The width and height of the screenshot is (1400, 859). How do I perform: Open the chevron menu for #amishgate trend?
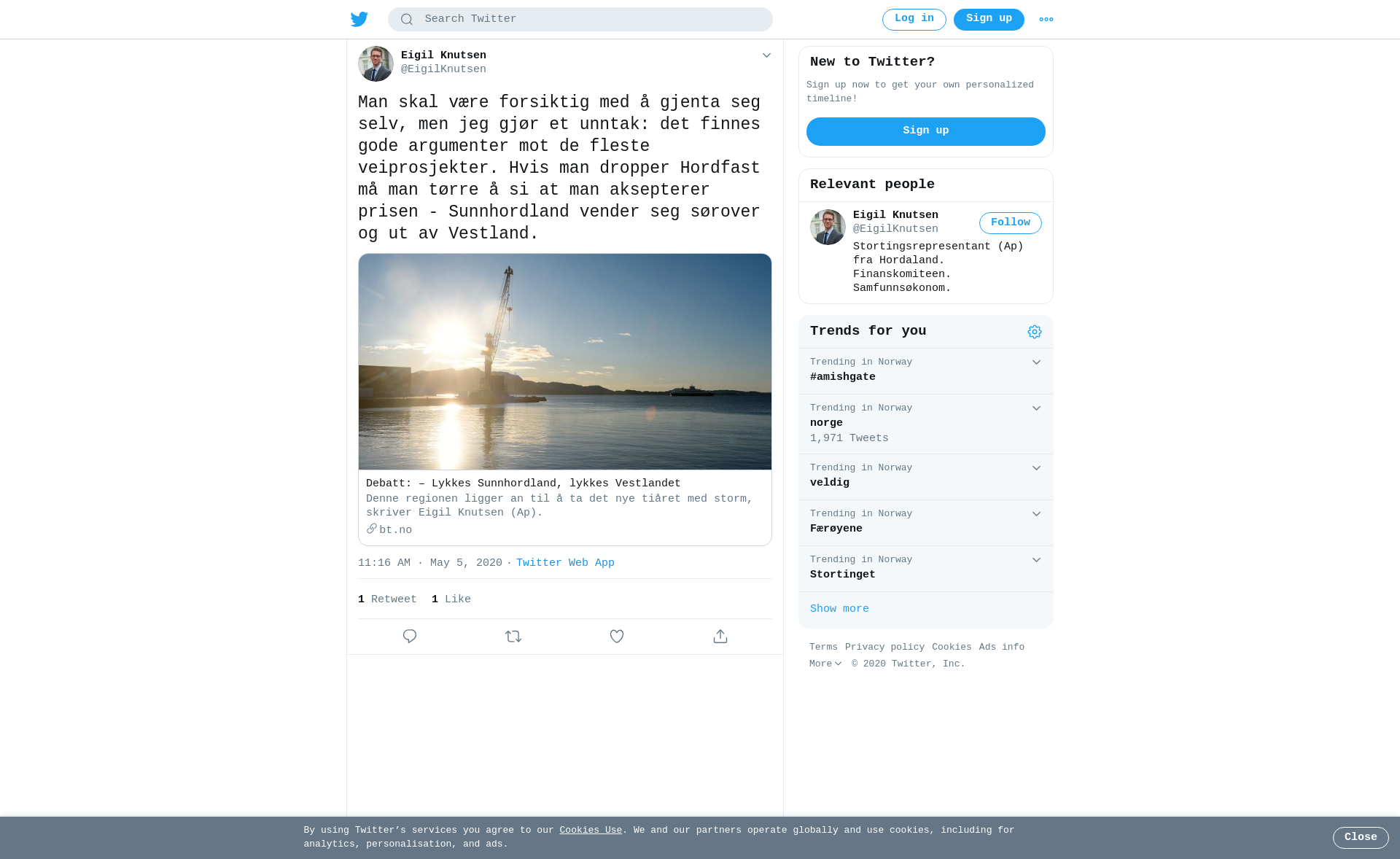click(x=1036, y=362)
